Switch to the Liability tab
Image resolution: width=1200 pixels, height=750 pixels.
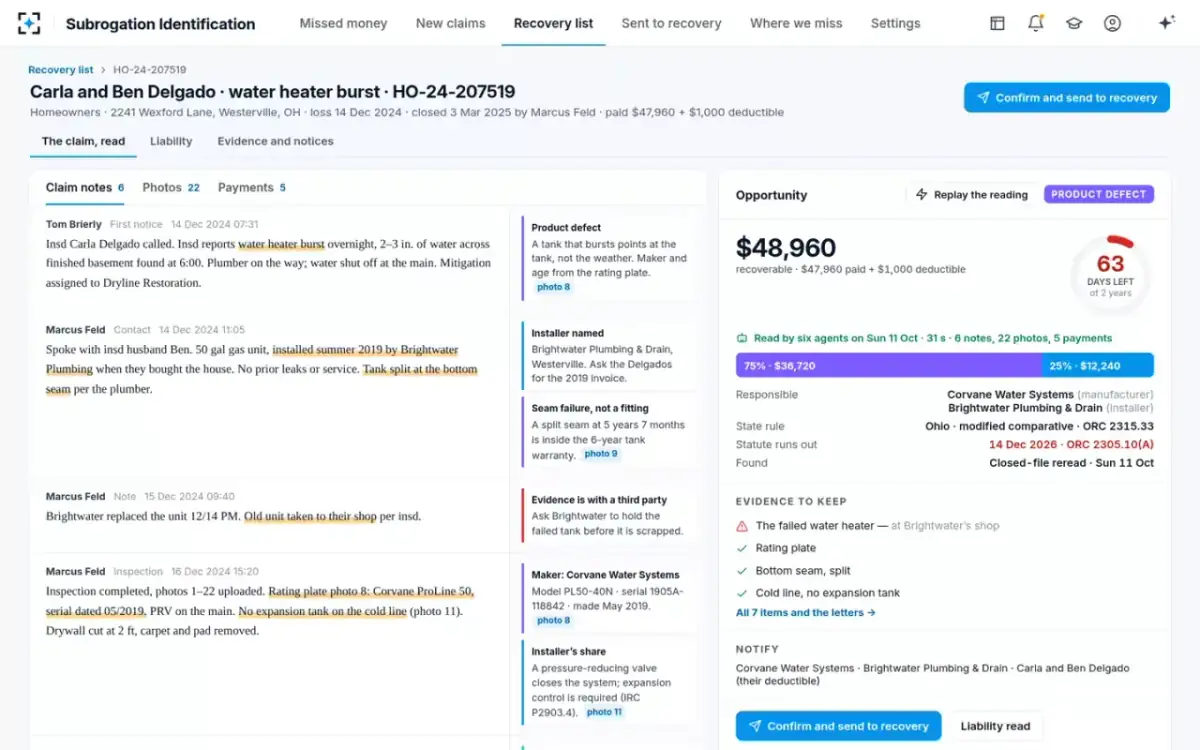(171, 141)
